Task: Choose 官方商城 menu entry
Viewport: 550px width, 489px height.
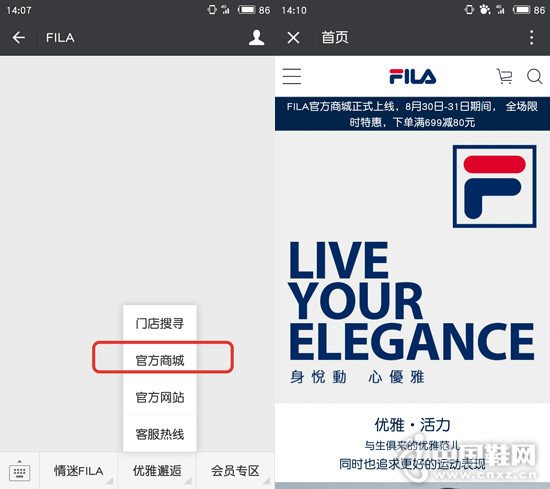Action: click(160, 360)
